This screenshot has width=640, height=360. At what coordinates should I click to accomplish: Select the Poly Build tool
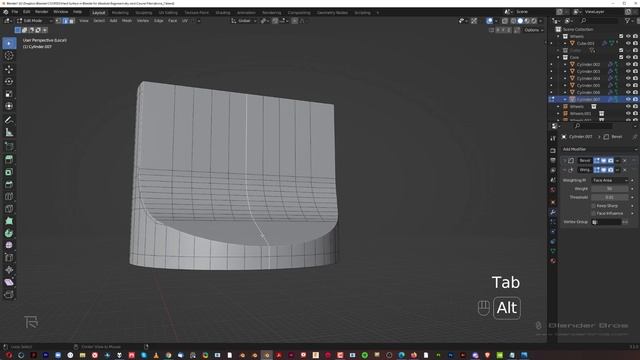pyautogui.click(x=9, y=221)
